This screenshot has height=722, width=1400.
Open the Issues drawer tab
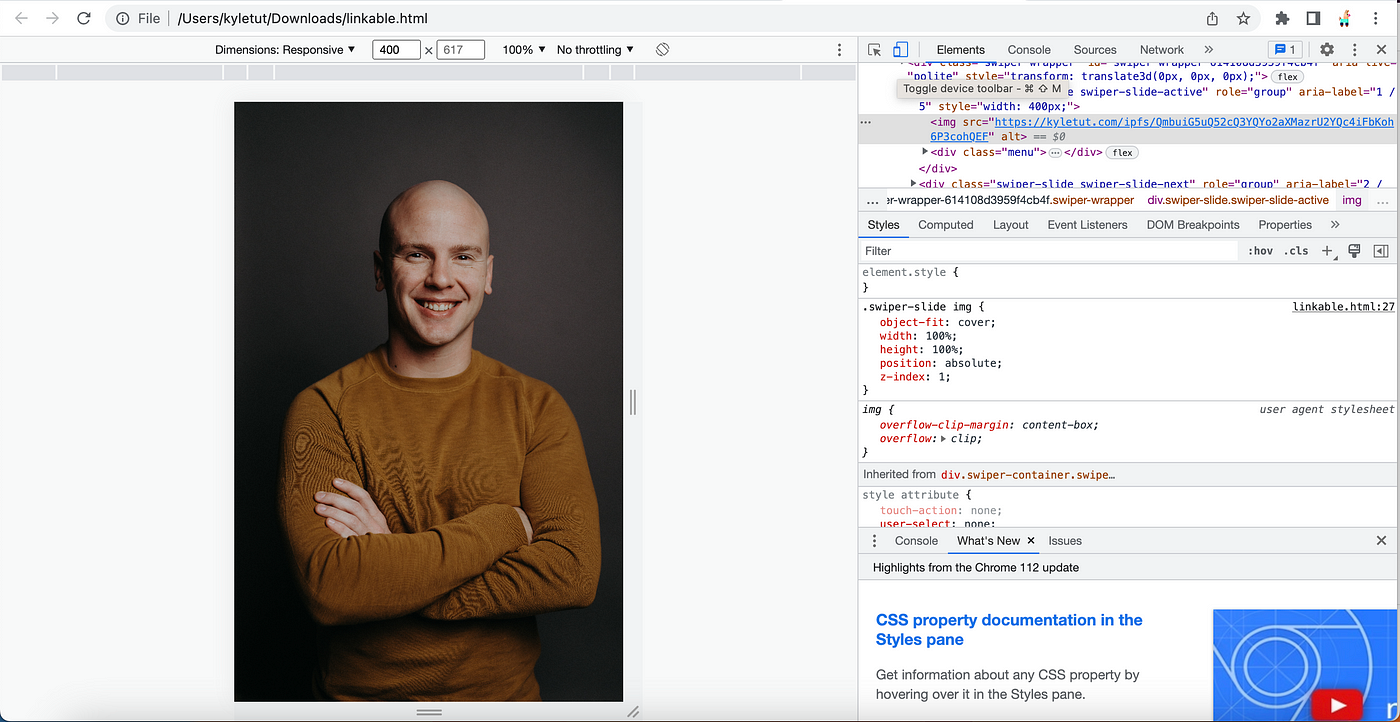(x=1065, y=541)
